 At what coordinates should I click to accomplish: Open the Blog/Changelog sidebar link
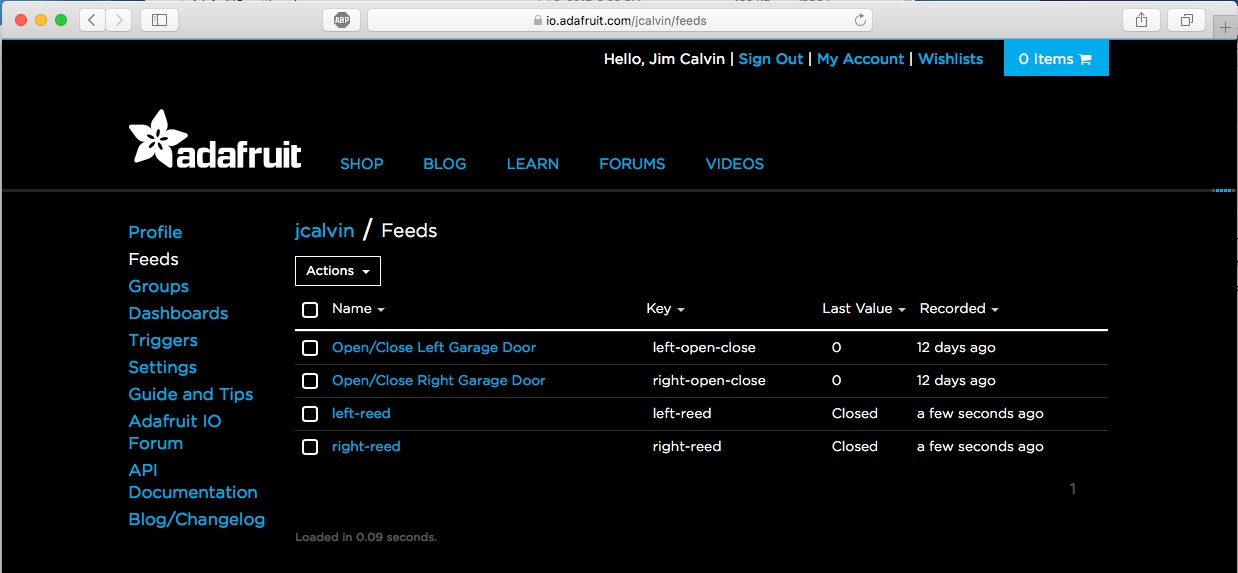pyautogui.click(x=197, y=519)
